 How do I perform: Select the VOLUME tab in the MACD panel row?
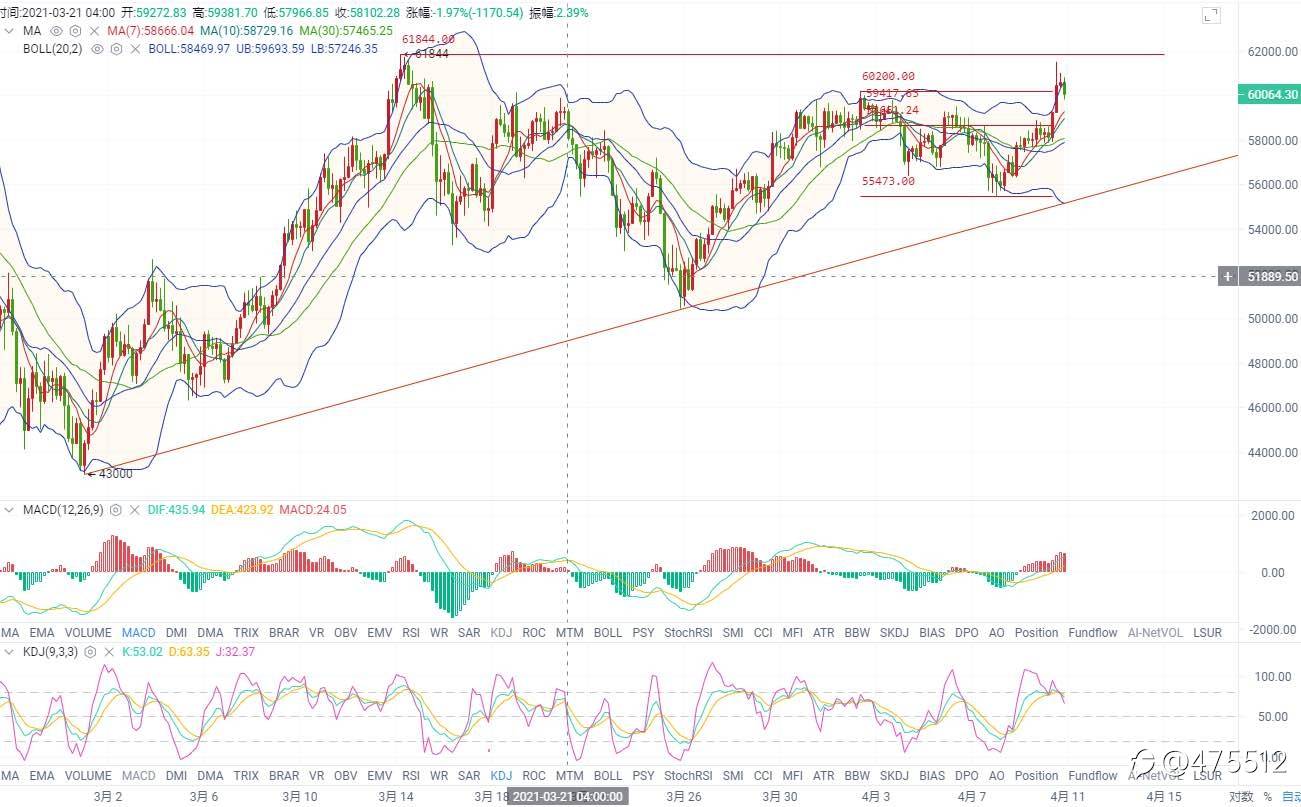click(x=88, y=633)
